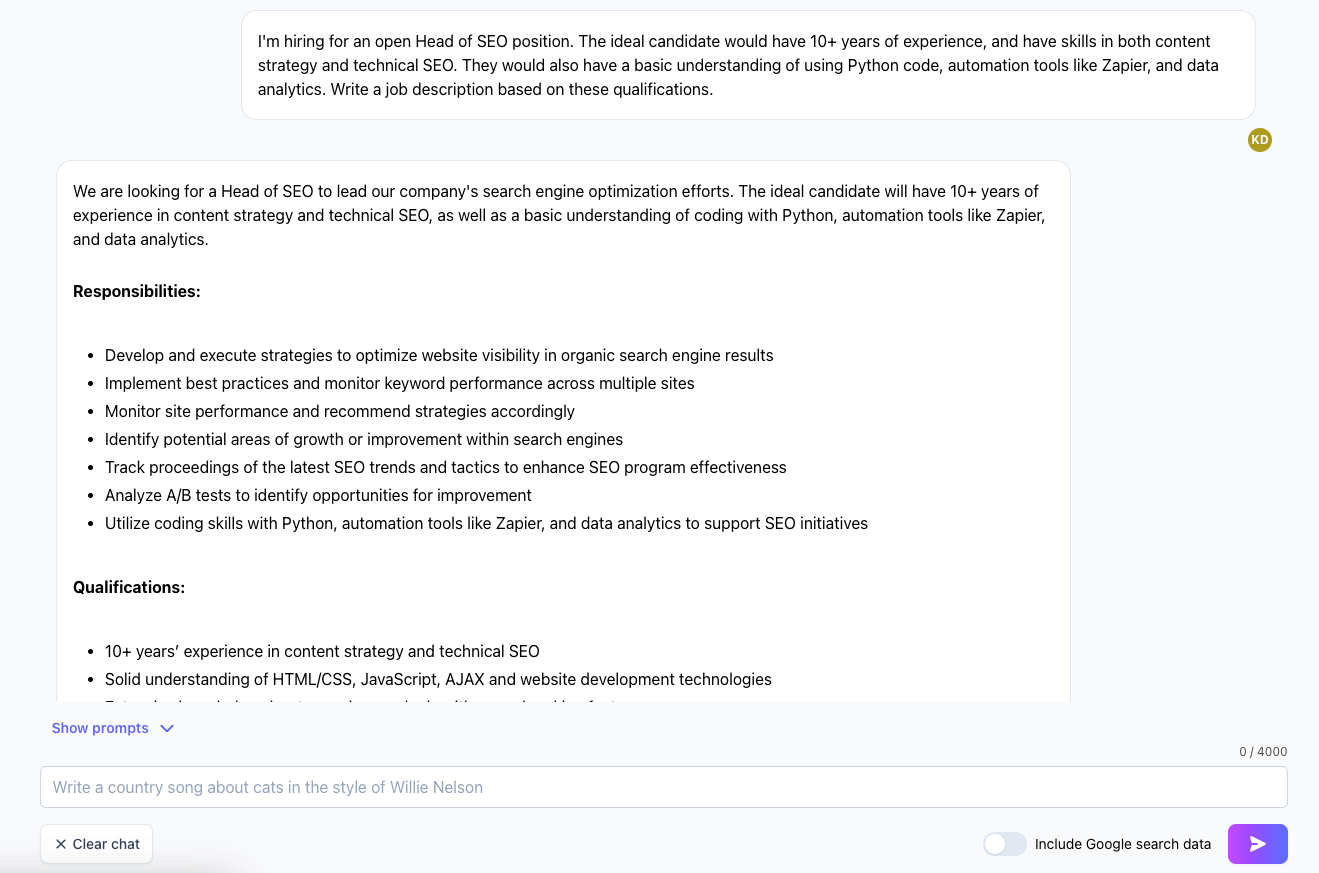The height and width of the screenshot is (873, 1319).
Task: Click the KD user avatar badge
Action: point(1259,140)
